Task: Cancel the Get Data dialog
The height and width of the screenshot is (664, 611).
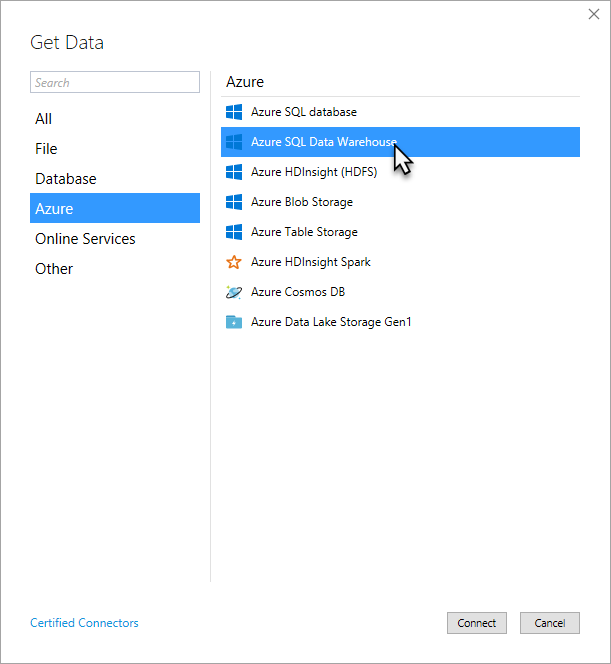Action: point(549,623)
